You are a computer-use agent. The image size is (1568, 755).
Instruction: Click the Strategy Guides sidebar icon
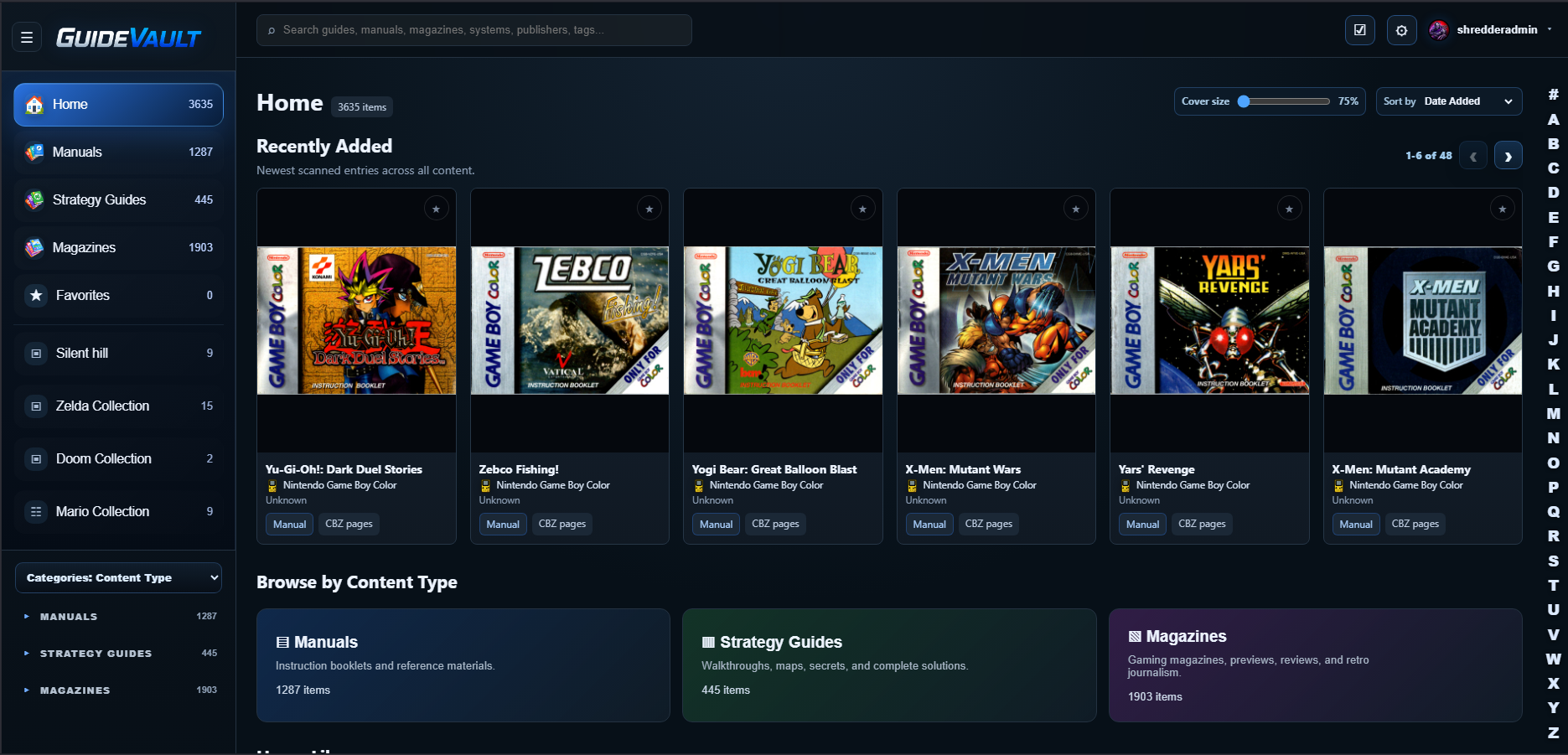tap(34, 200)
